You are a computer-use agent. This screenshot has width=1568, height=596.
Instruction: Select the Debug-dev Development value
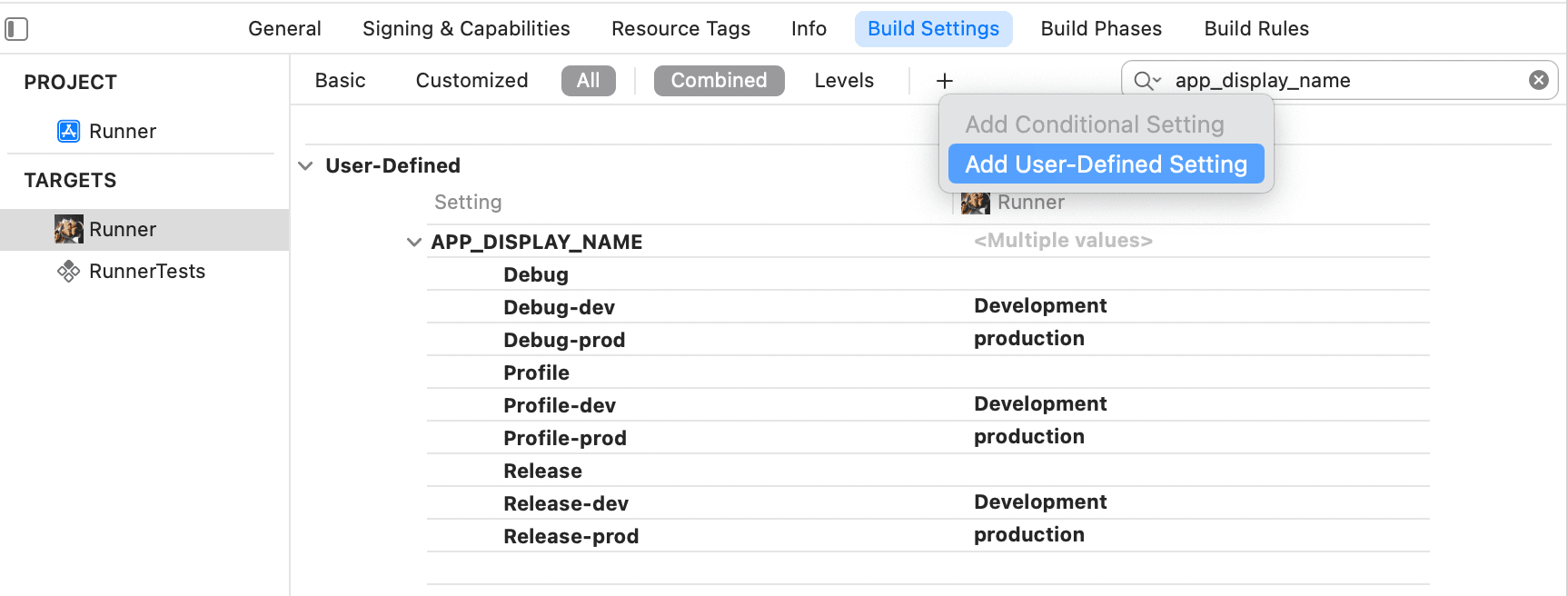click(x=1040, y=306)
